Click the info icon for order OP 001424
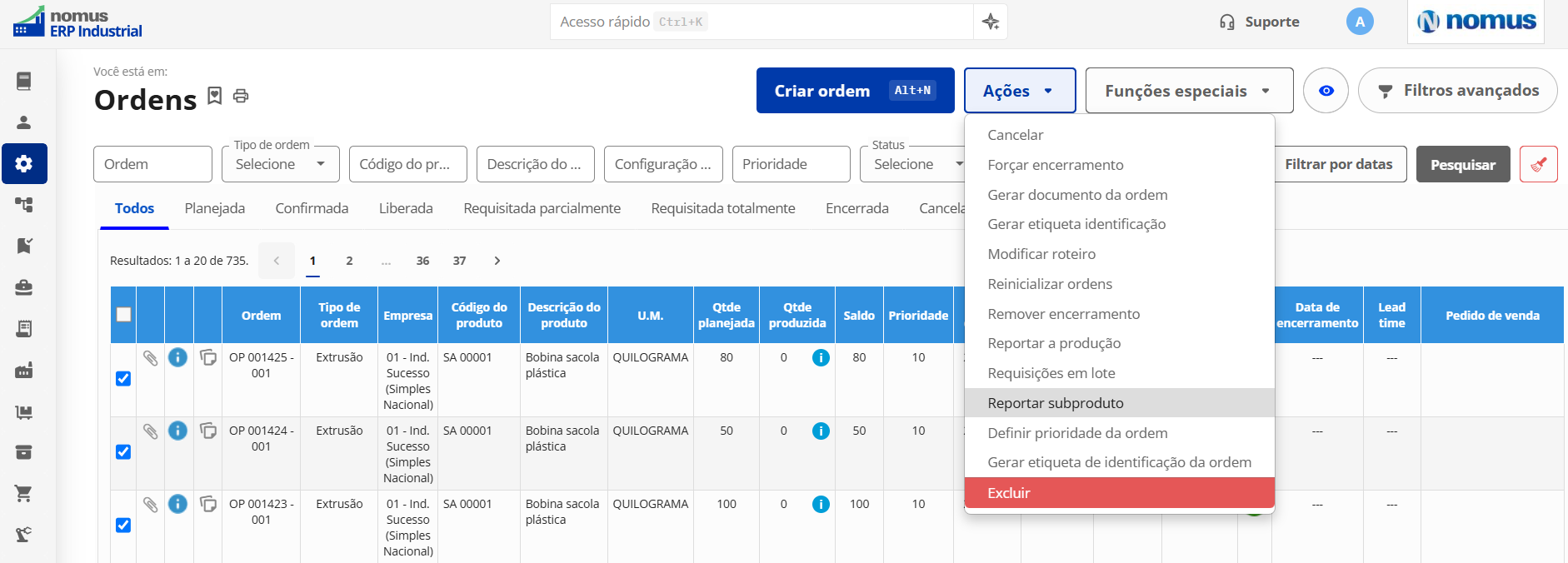Viewport: 1568px width, 563px height. click(177, 431)
